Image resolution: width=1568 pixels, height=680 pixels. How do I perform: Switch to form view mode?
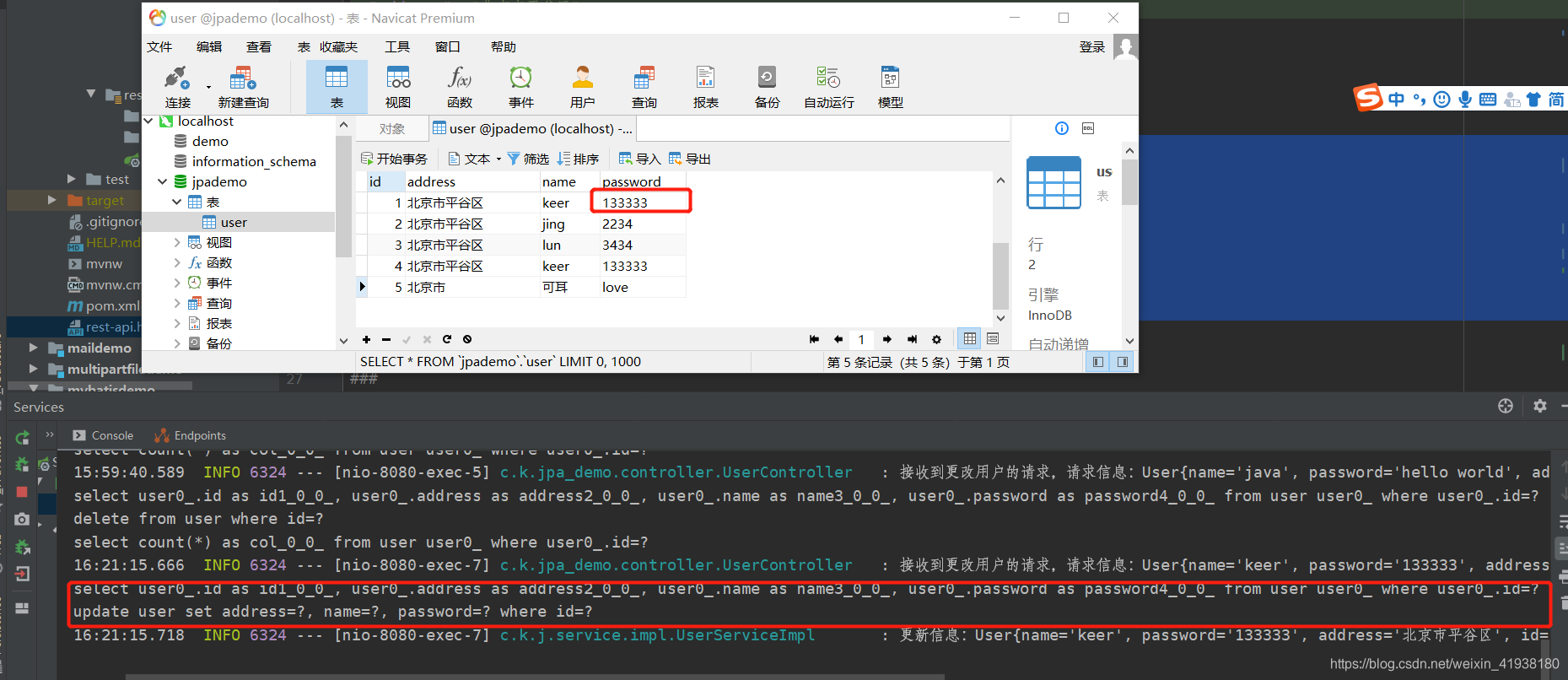[x=993, y=338]
